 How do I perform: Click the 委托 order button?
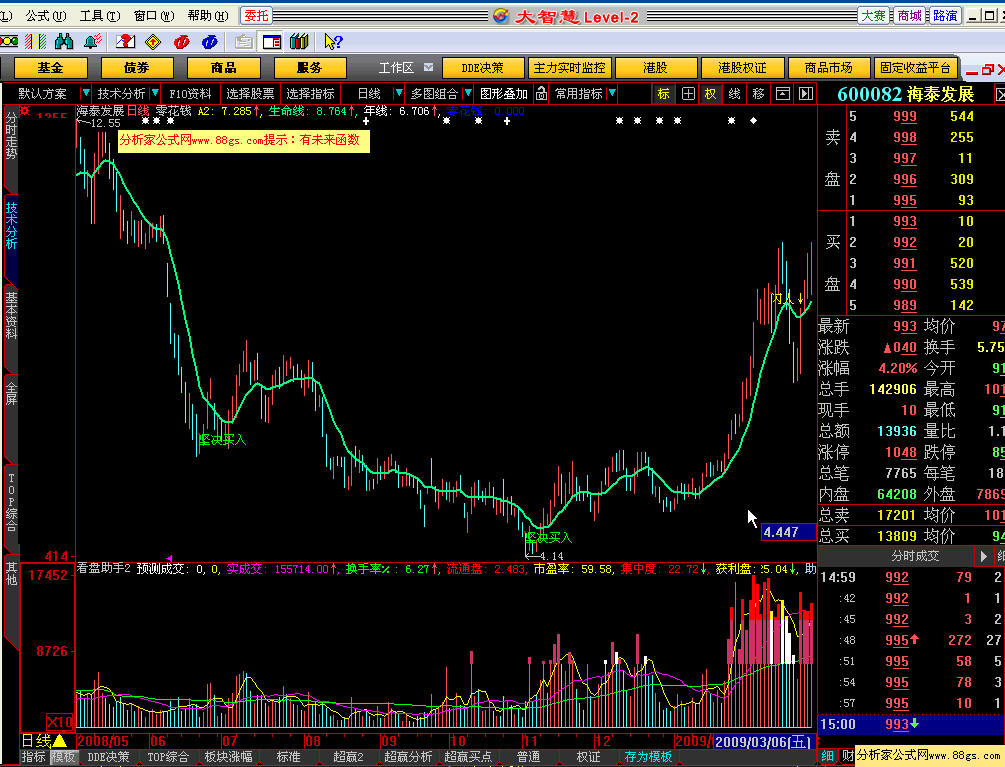click(x=256, y=15)
